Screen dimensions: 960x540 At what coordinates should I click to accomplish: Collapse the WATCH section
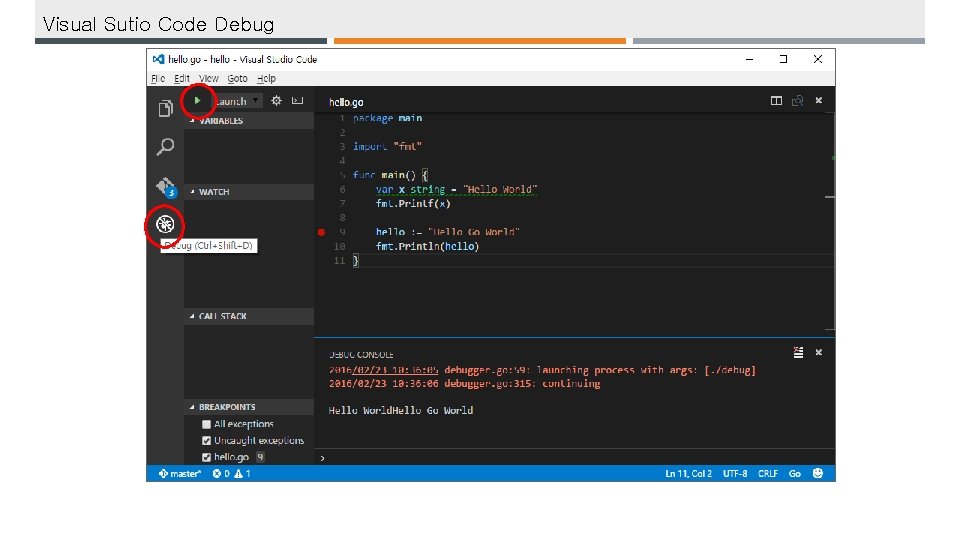[x=249, y=192]
